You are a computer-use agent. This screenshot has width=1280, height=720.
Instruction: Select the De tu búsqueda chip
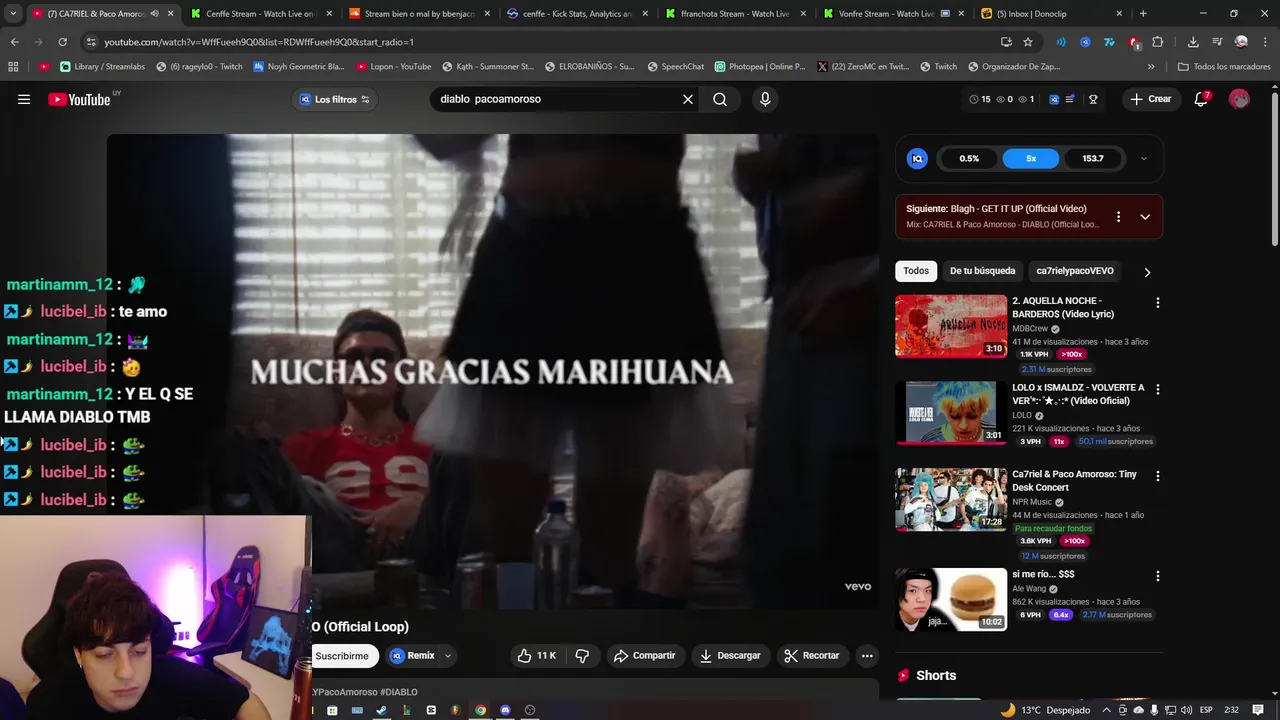[982, 271]
